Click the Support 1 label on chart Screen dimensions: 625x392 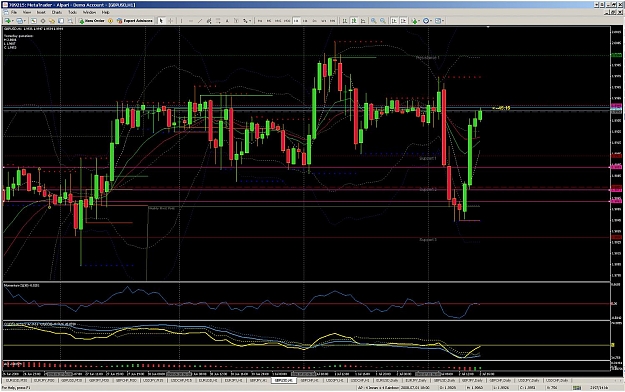[428, 158]
